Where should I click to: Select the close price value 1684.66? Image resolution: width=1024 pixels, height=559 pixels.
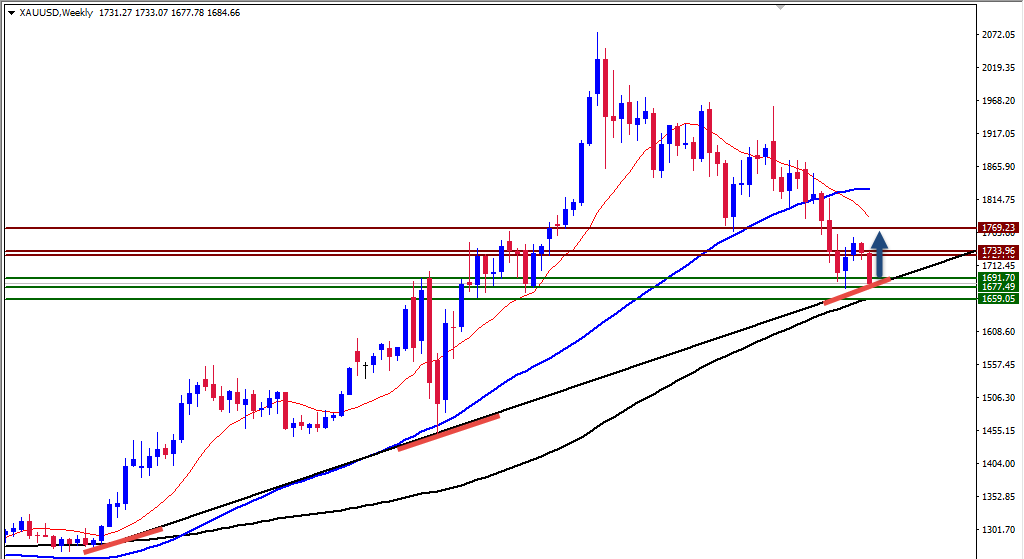(223, 13)
